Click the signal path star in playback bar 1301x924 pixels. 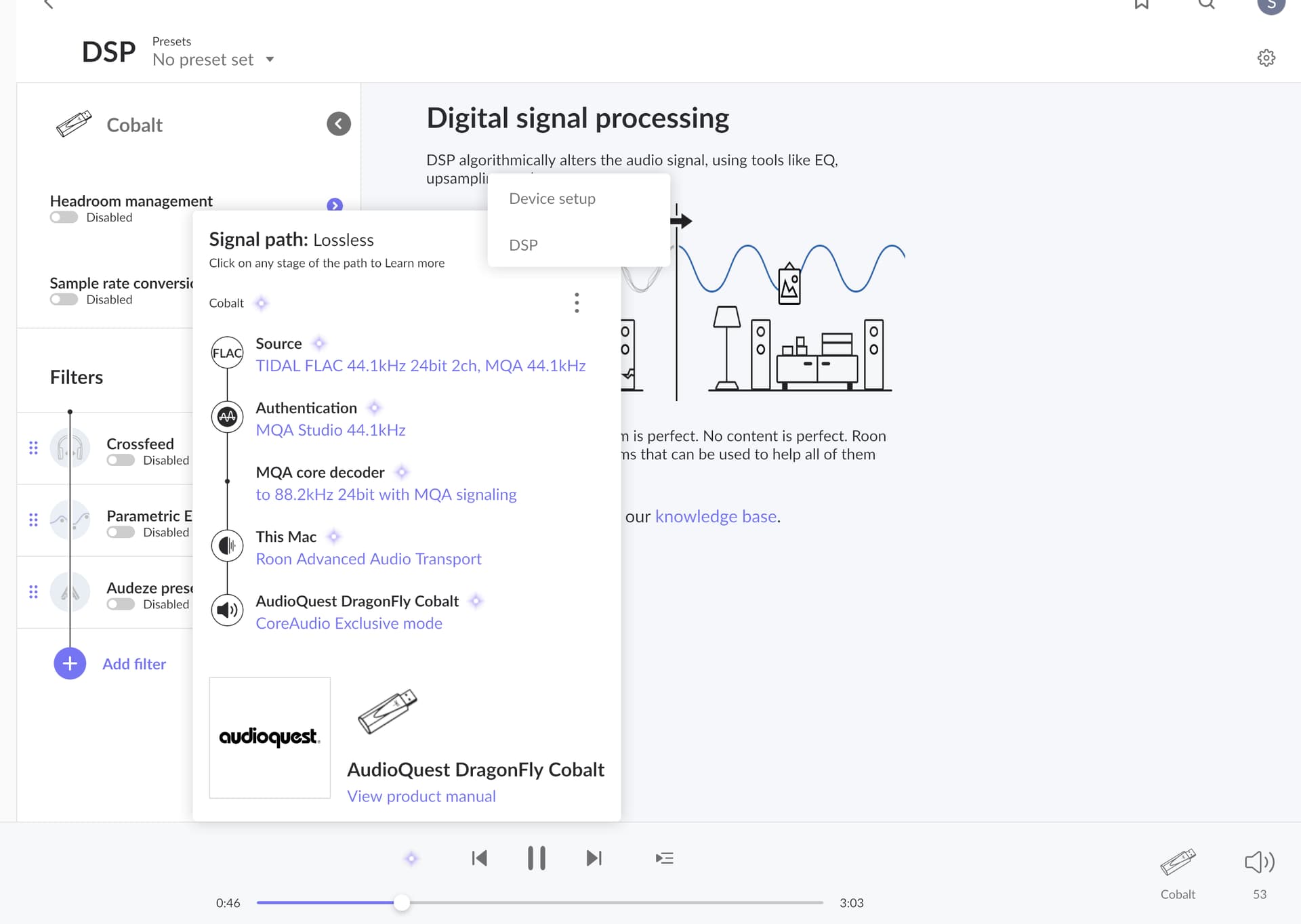coord(411,858)
